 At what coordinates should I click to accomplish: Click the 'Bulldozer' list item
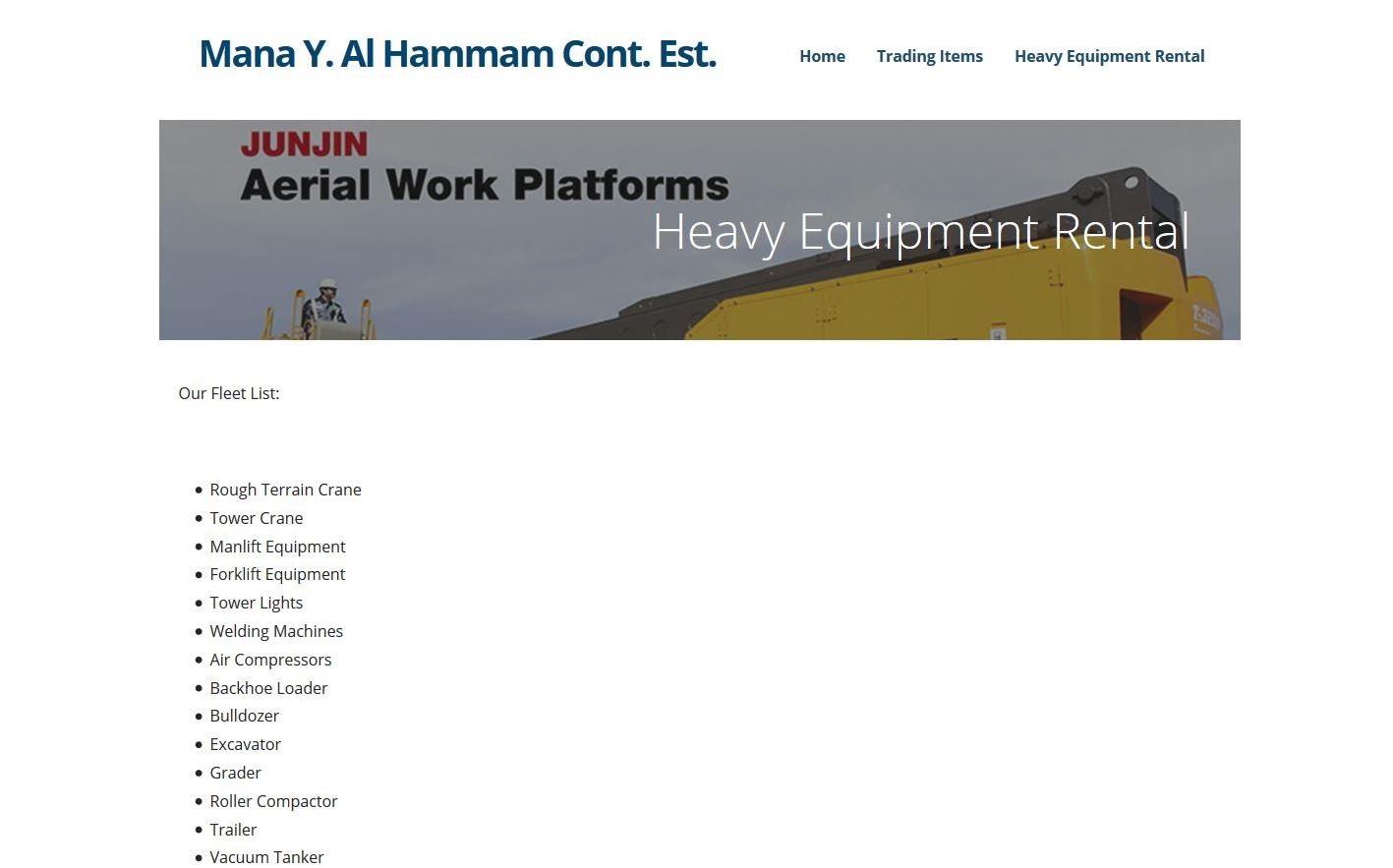[x=244, y=716]
